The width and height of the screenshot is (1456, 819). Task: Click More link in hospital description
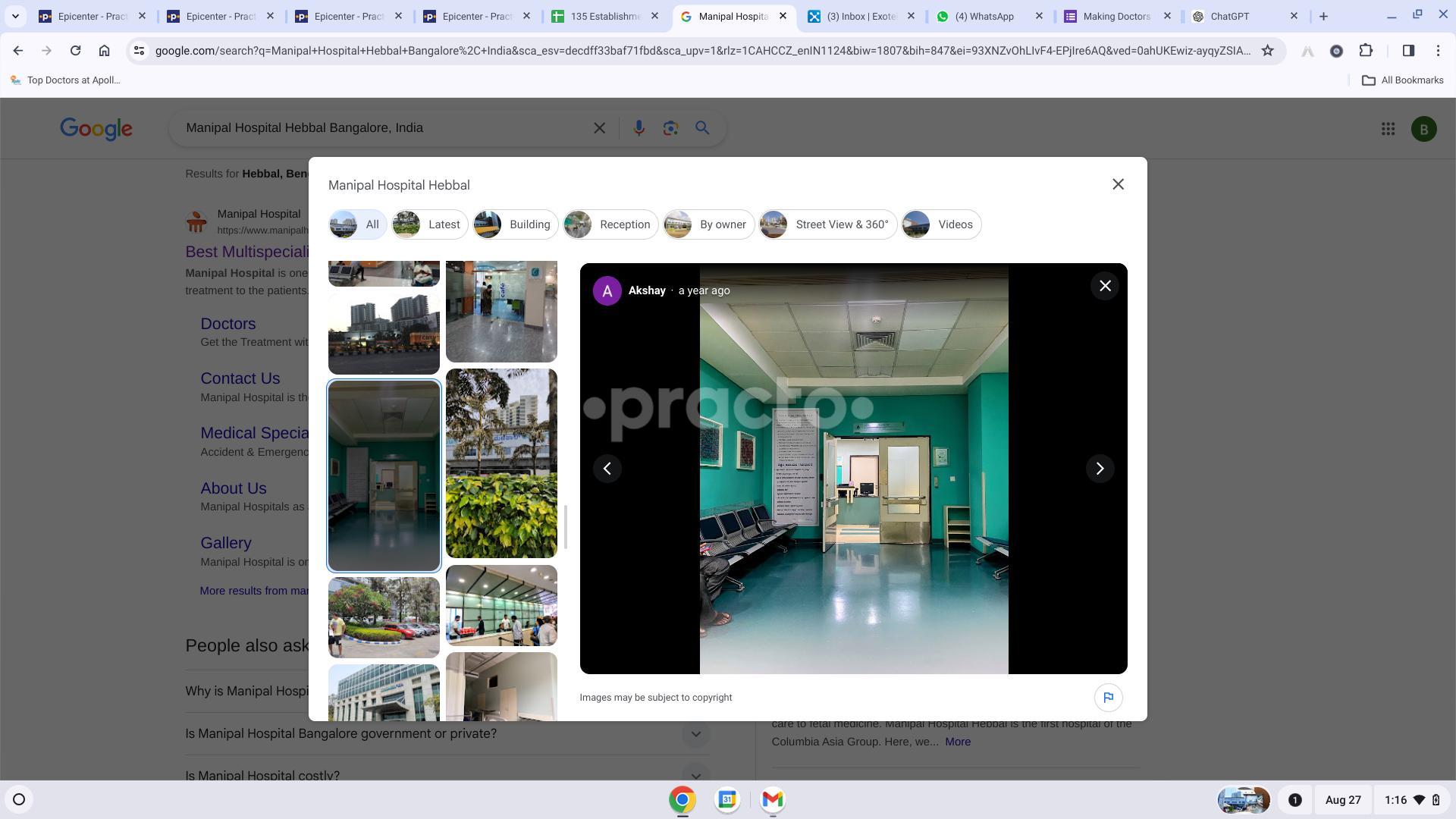tap(957, 742)
